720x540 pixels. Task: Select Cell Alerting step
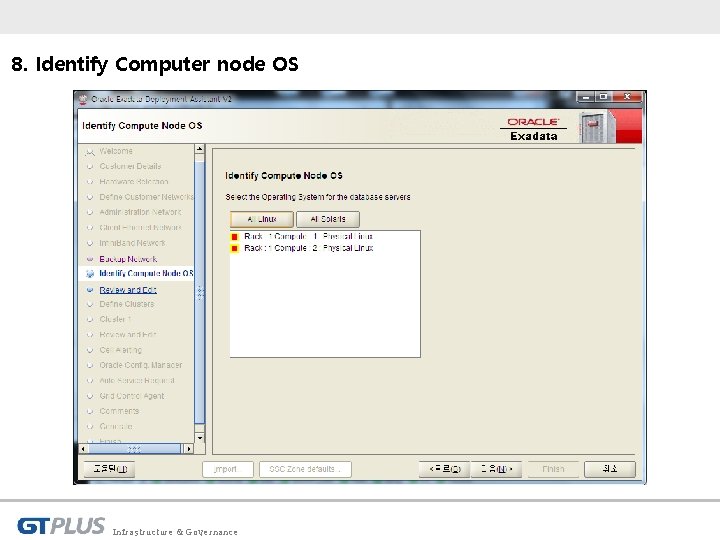tap(120, 350)
